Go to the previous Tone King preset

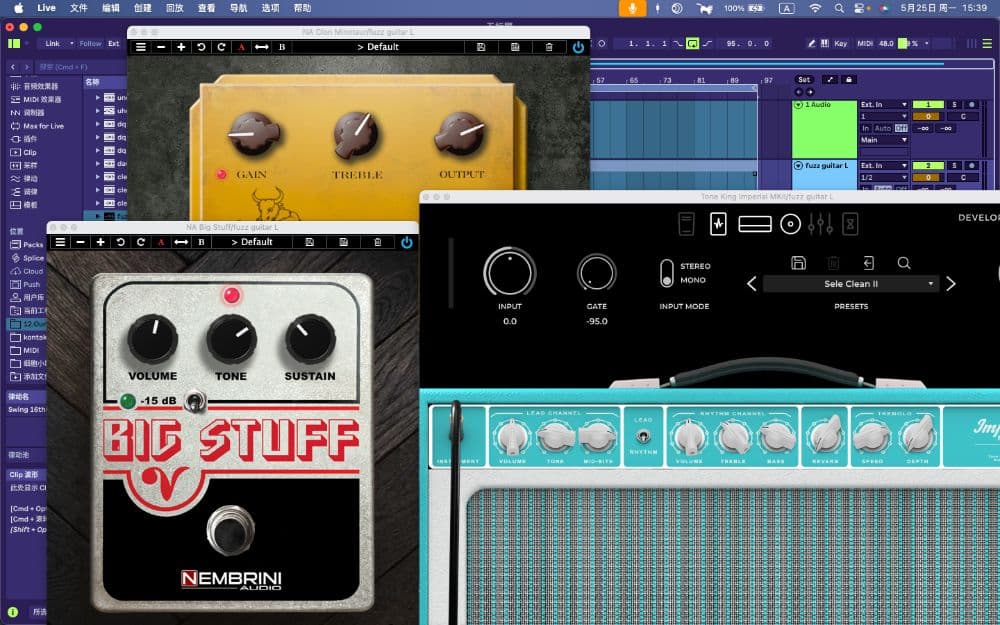point(752,284)
